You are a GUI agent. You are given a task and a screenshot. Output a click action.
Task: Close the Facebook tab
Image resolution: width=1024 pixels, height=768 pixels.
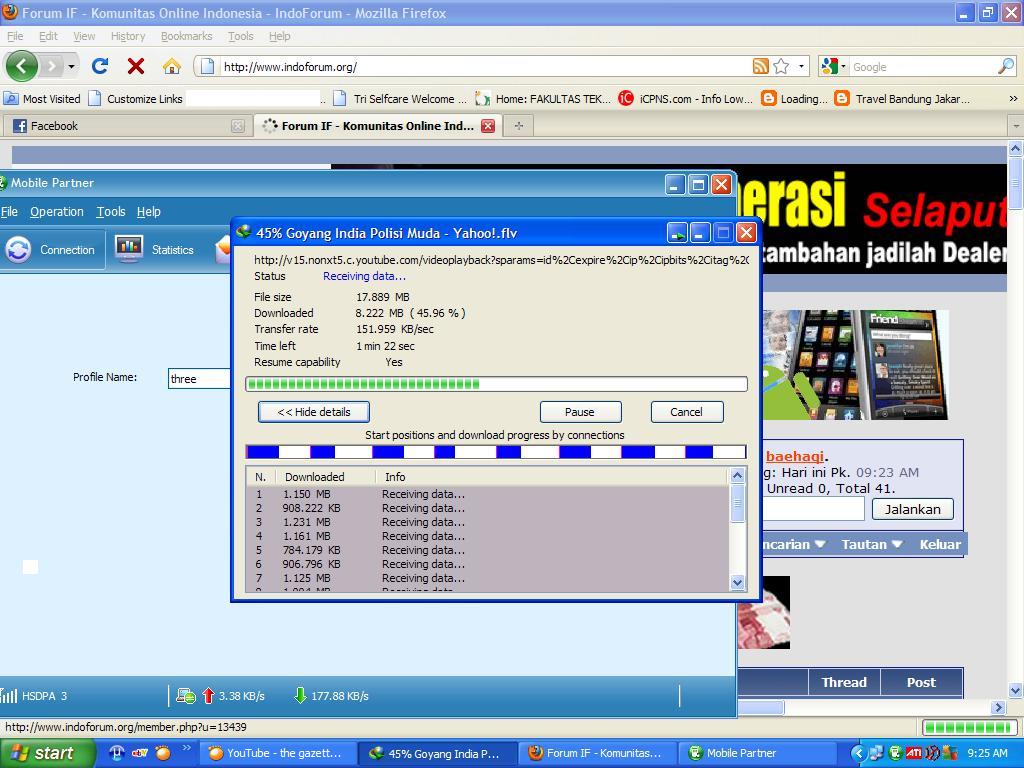pos(238,126)
